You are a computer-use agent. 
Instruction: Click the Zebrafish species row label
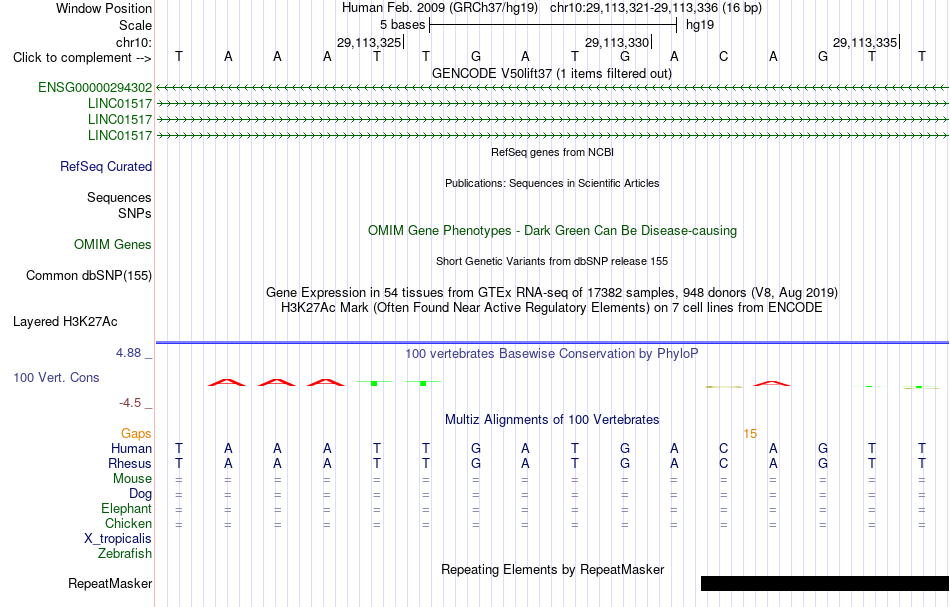coord(125,553)
